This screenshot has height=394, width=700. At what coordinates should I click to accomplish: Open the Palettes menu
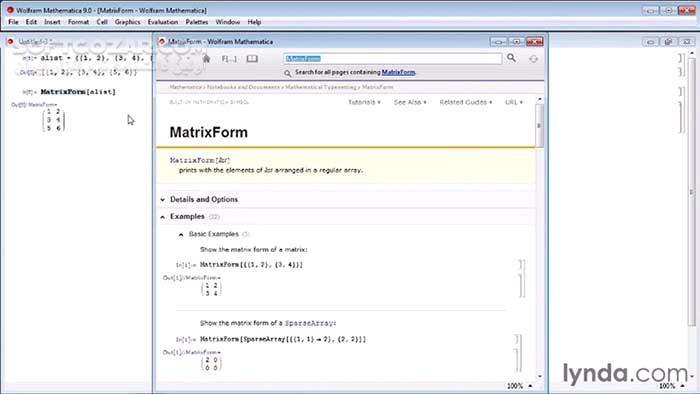[x=197, y=22]
